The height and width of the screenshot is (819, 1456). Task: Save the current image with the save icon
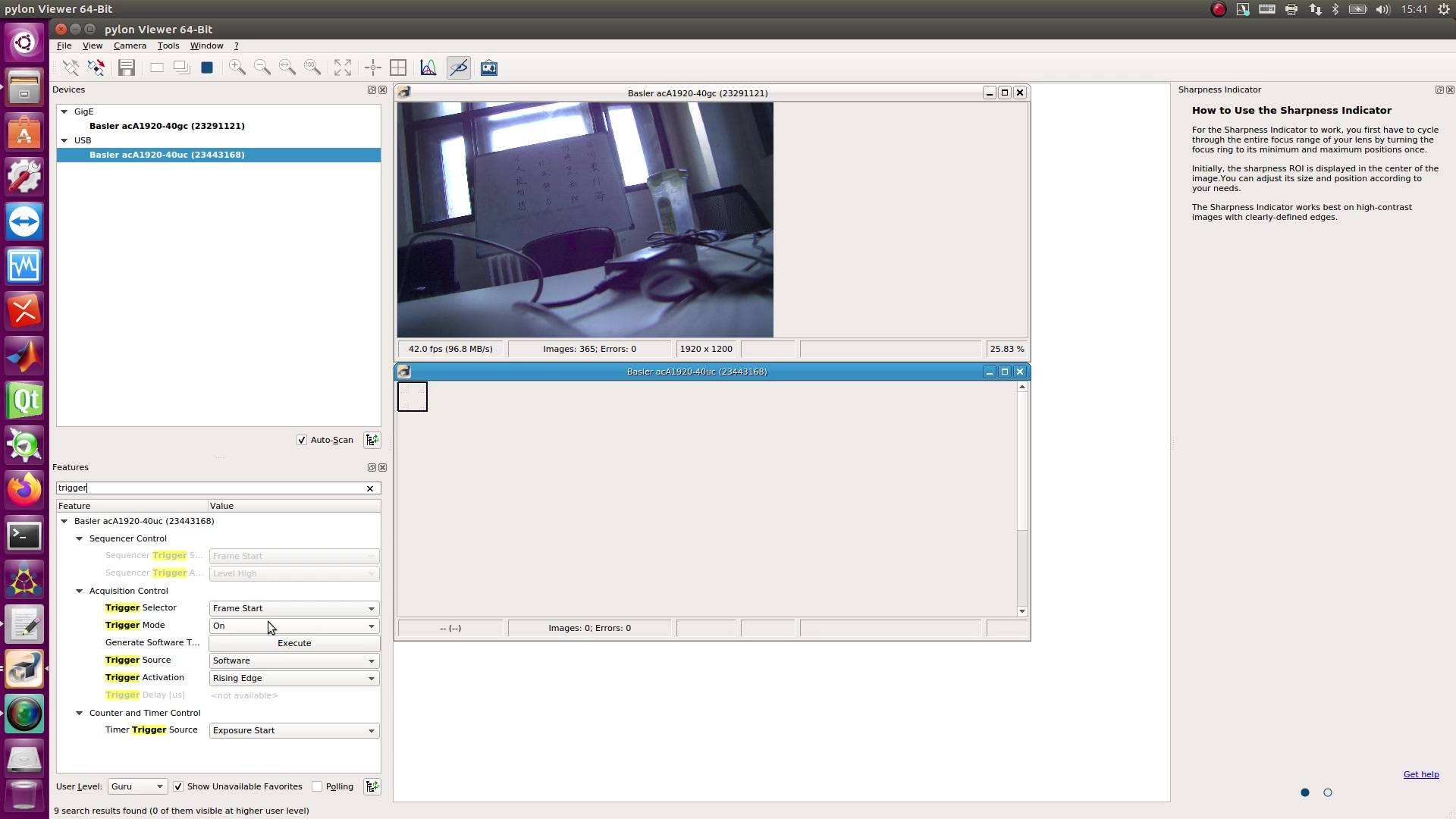point(126,67)
